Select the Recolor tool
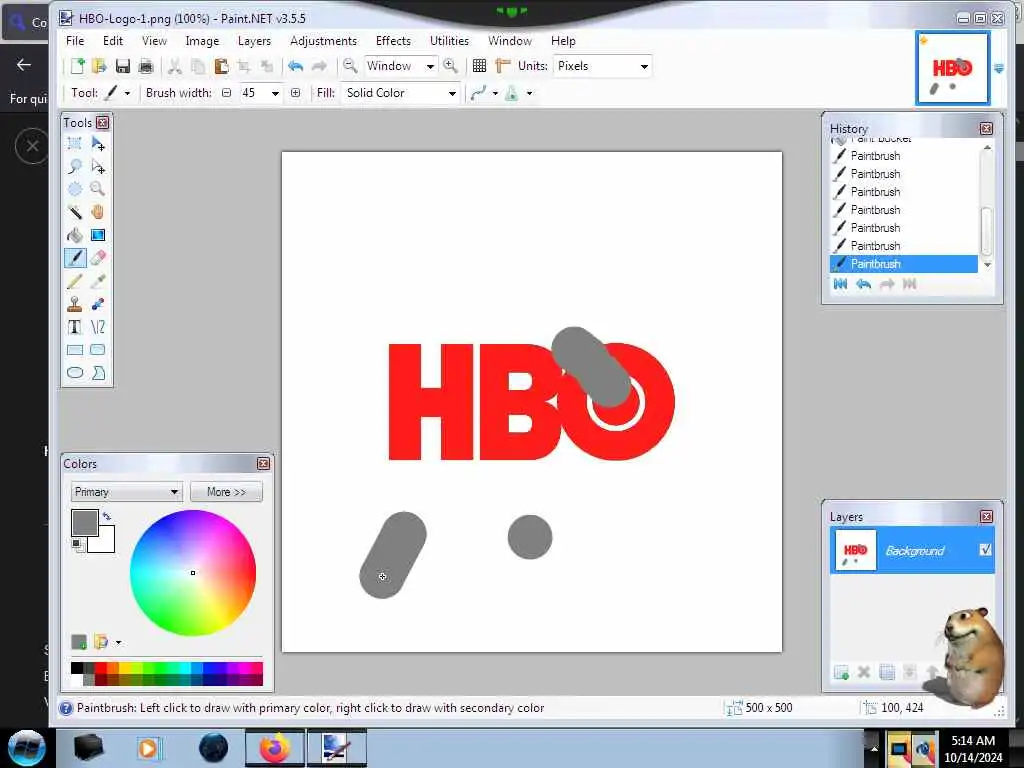This screenshot has height=768, width=1024. pos(98,304)
